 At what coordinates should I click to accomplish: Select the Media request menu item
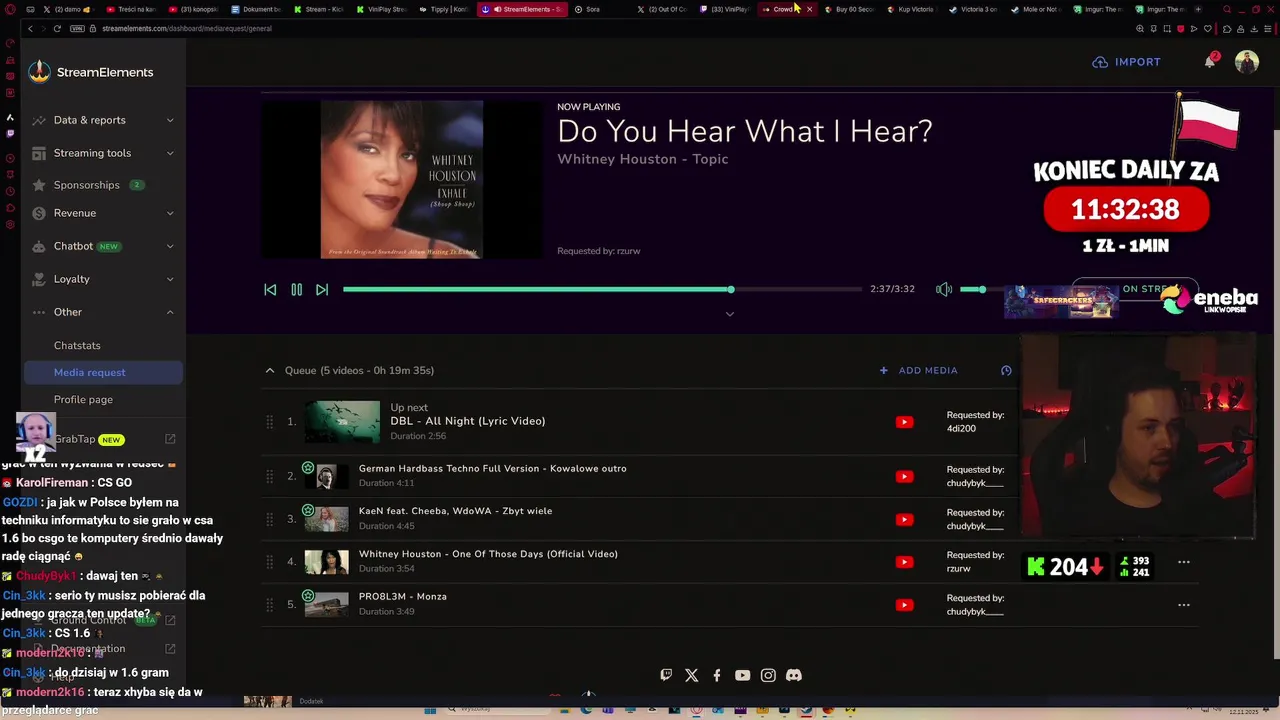(103, 372)
